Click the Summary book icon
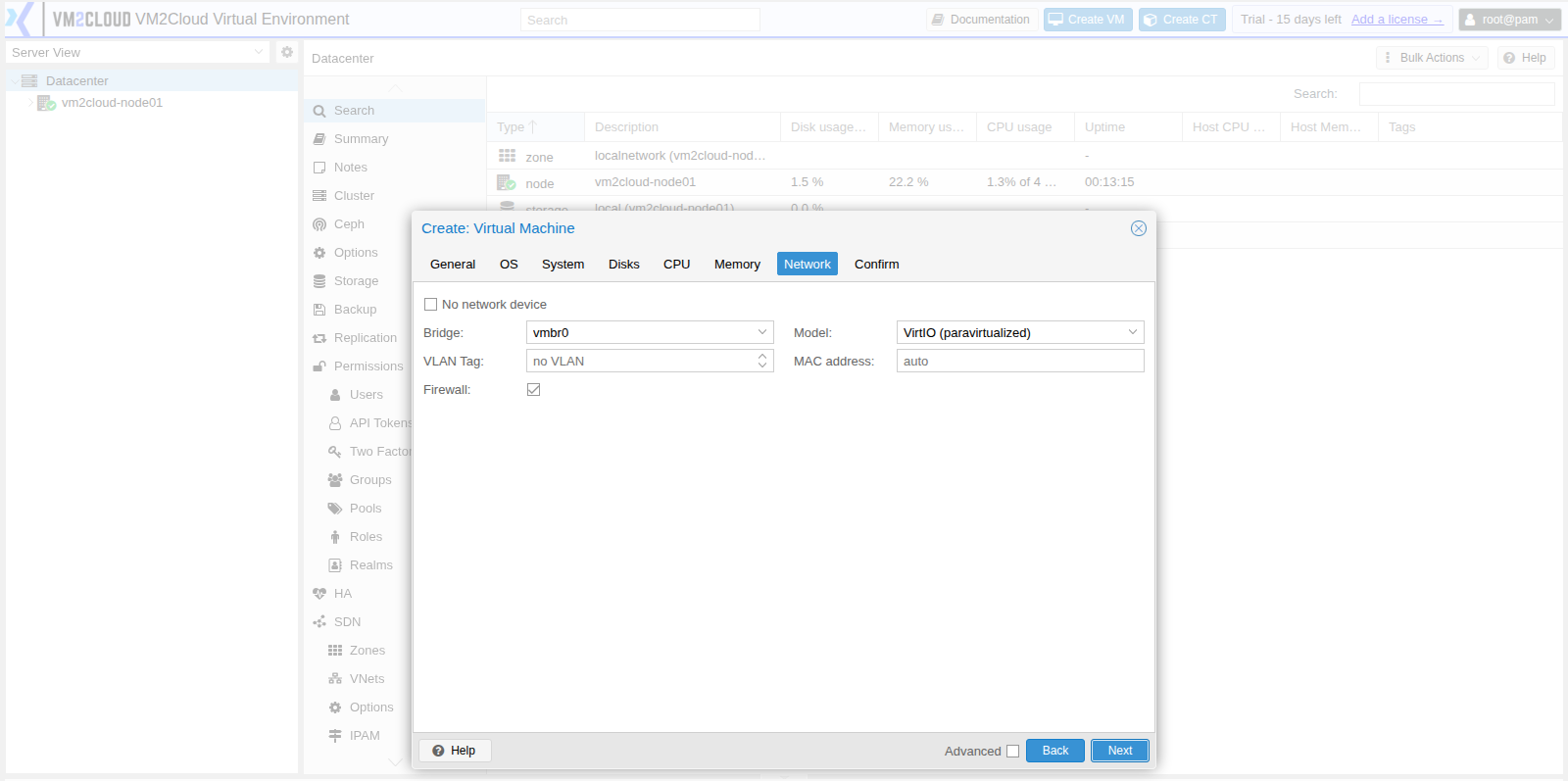Image resolution: width=1568 pixels, height=781 pixels. click(319, 139)
